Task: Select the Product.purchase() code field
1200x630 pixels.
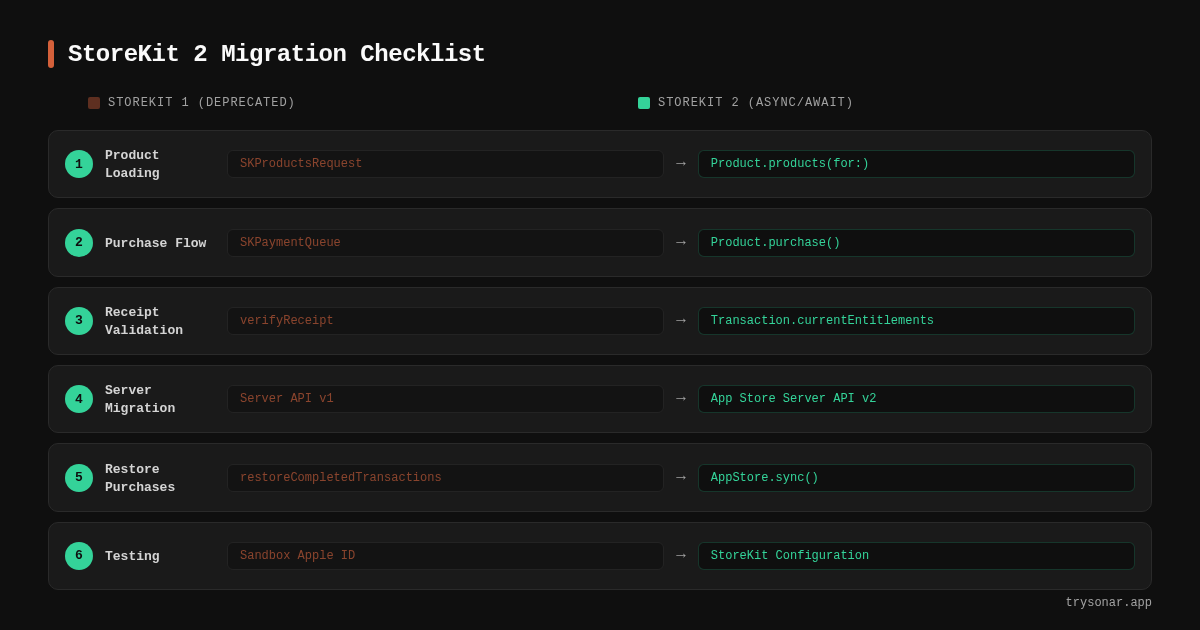Action: pos(916,243)
